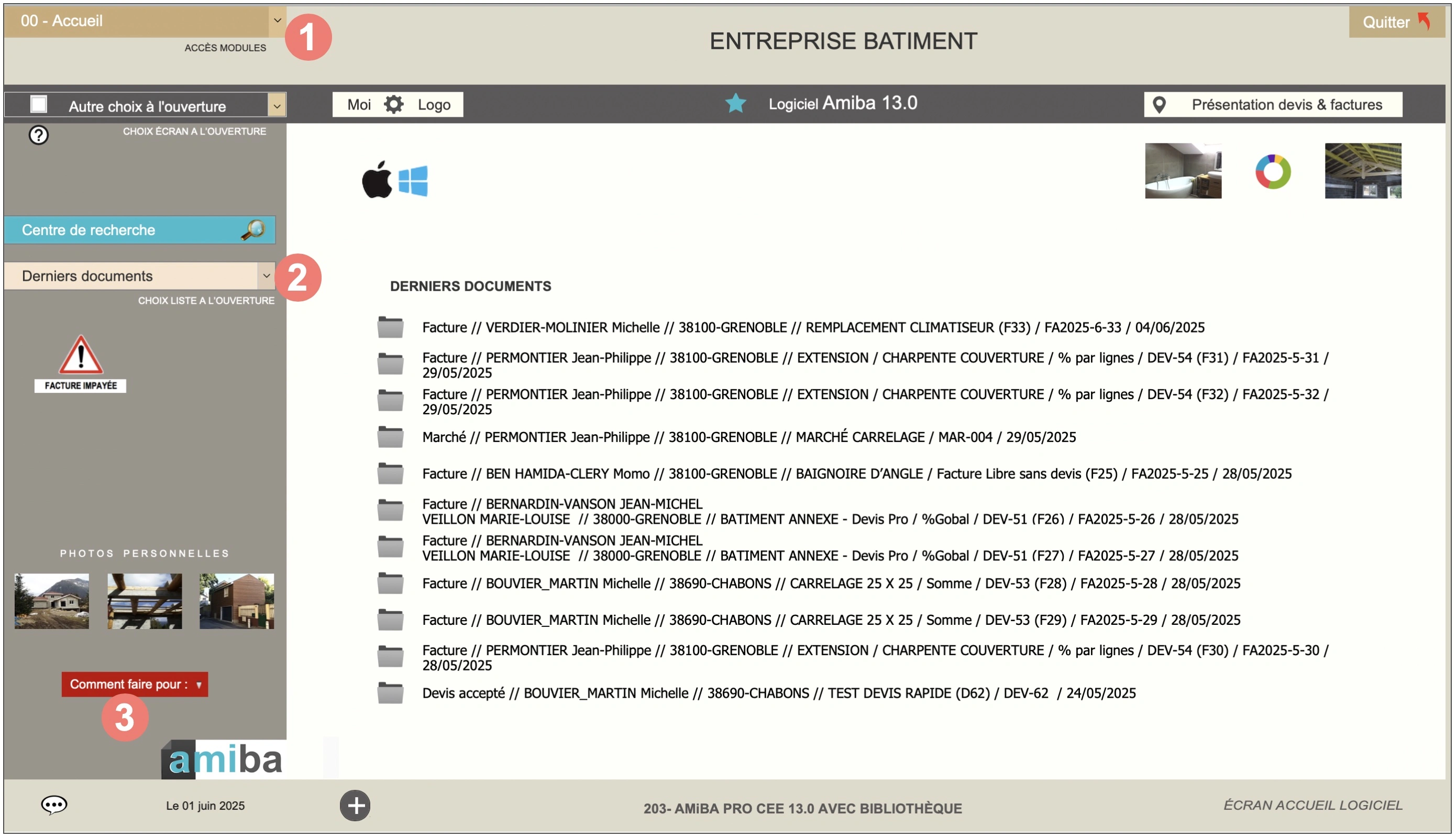
Task: Open settings with the gear icon
Action: pyautogui.click(x=394, y=105)
